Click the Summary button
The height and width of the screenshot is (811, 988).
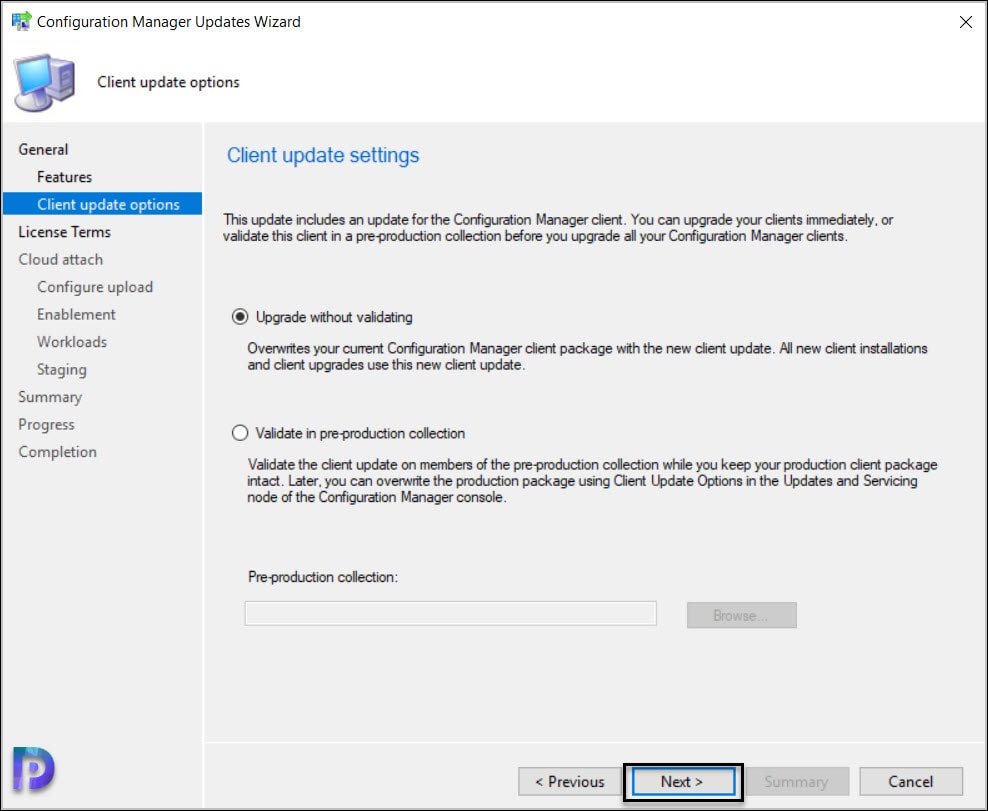point(796,781)
